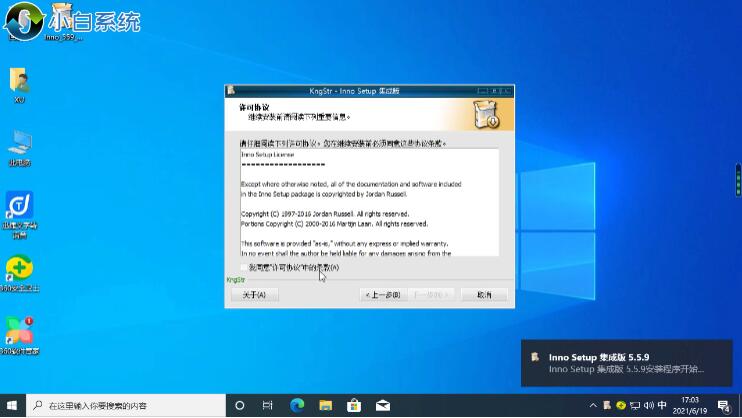Open Microsoft Store from the taskbar
The width and height of the screenshot is (742, 418).
pyautogui.click(x=353, y=406)
